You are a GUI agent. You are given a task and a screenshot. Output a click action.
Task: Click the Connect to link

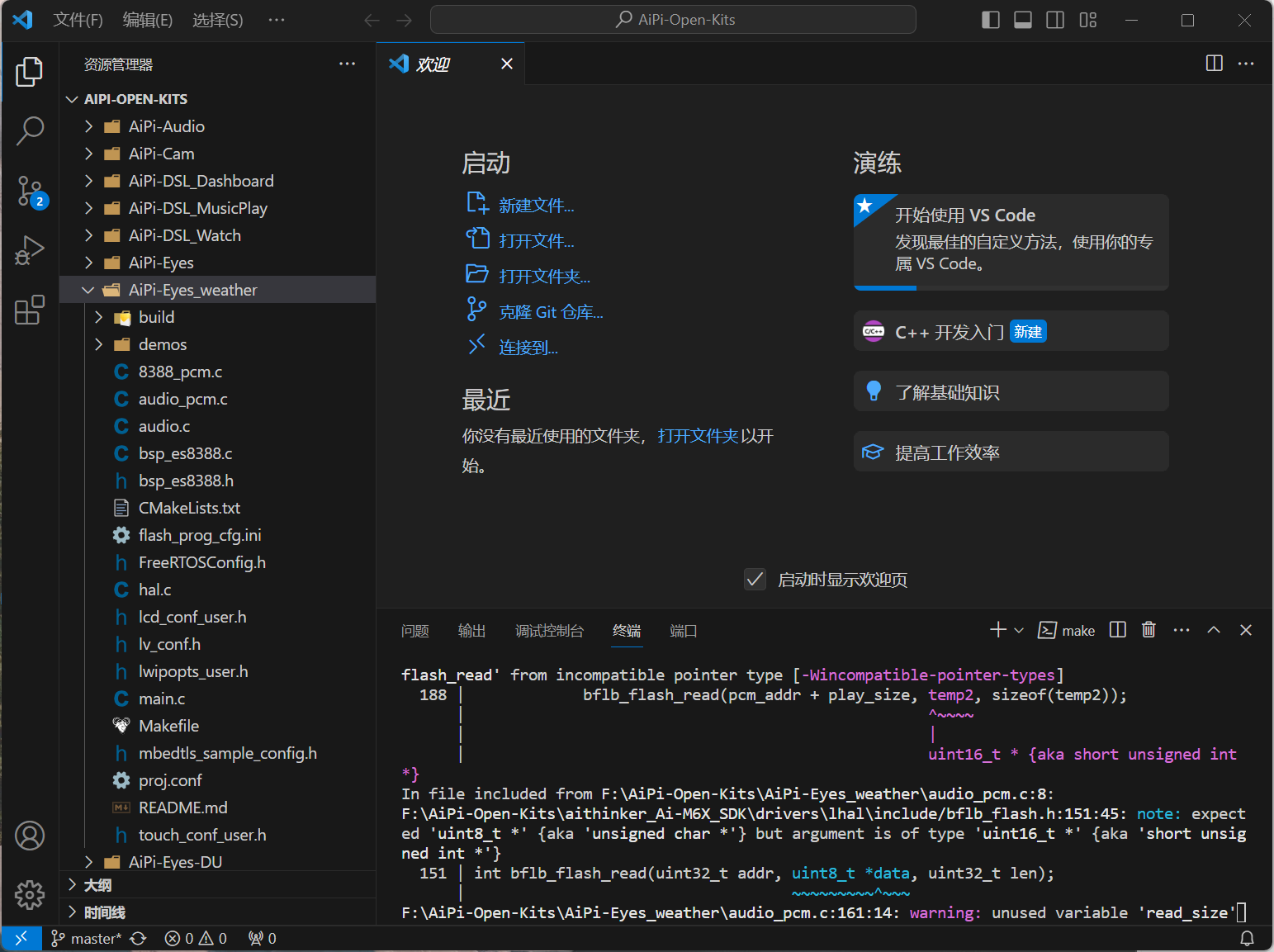point(528,348)
